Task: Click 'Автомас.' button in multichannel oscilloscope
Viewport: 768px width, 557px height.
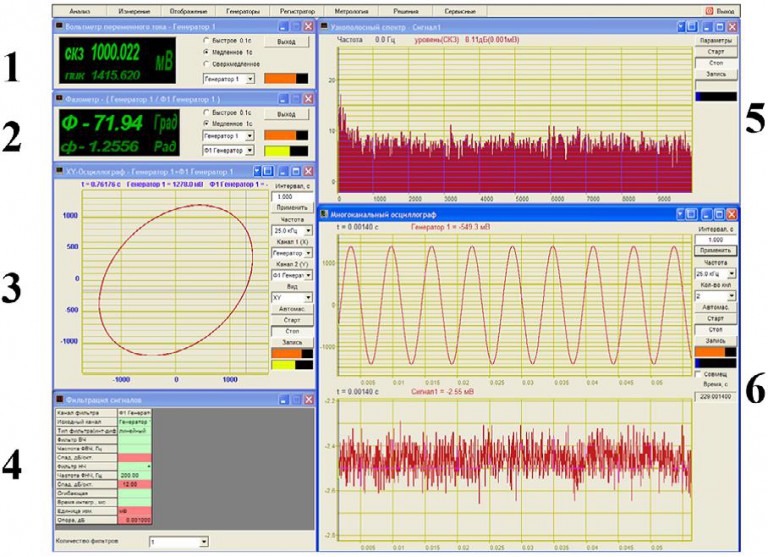Action: pyautogui.click(x=716, y=307)
